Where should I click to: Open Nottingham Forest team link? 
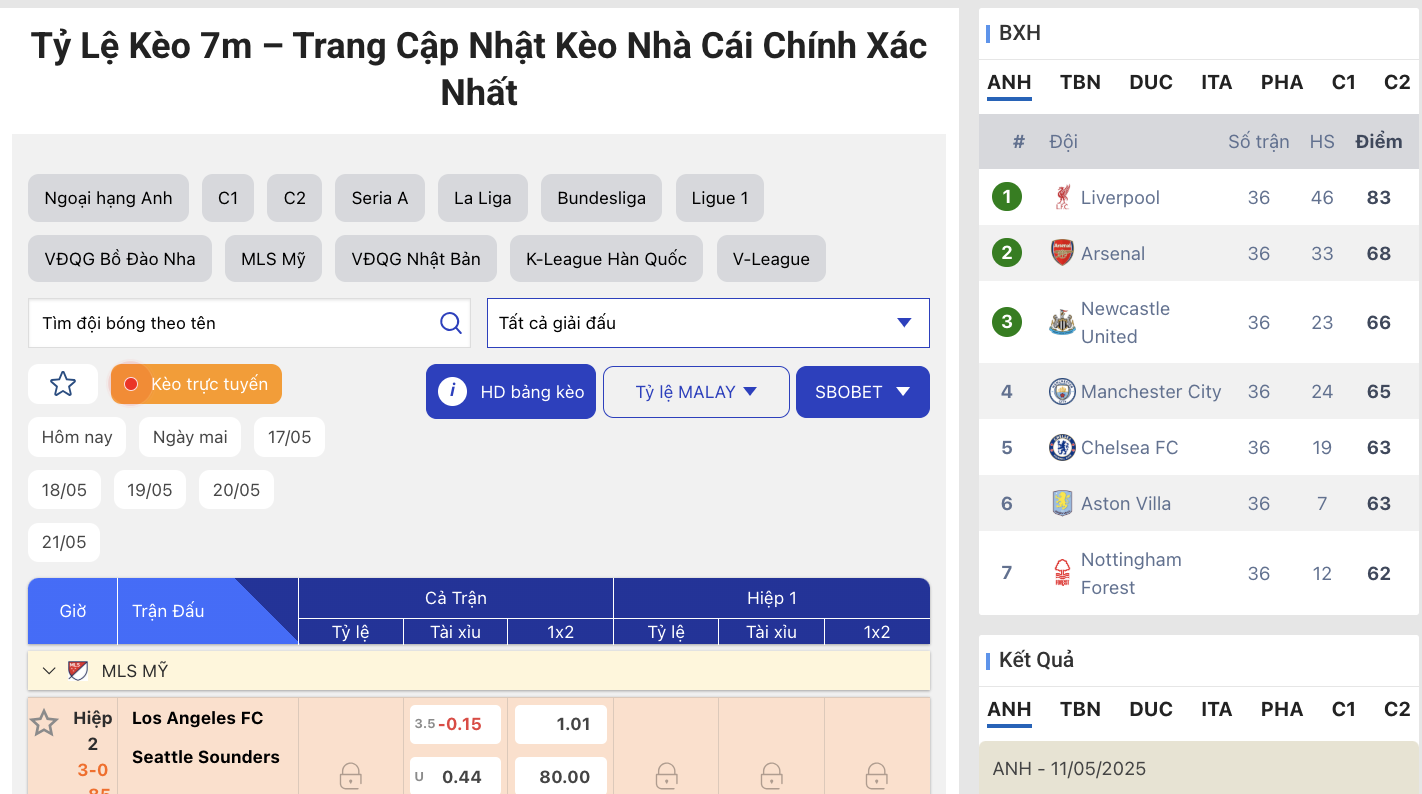(1131, 574)
